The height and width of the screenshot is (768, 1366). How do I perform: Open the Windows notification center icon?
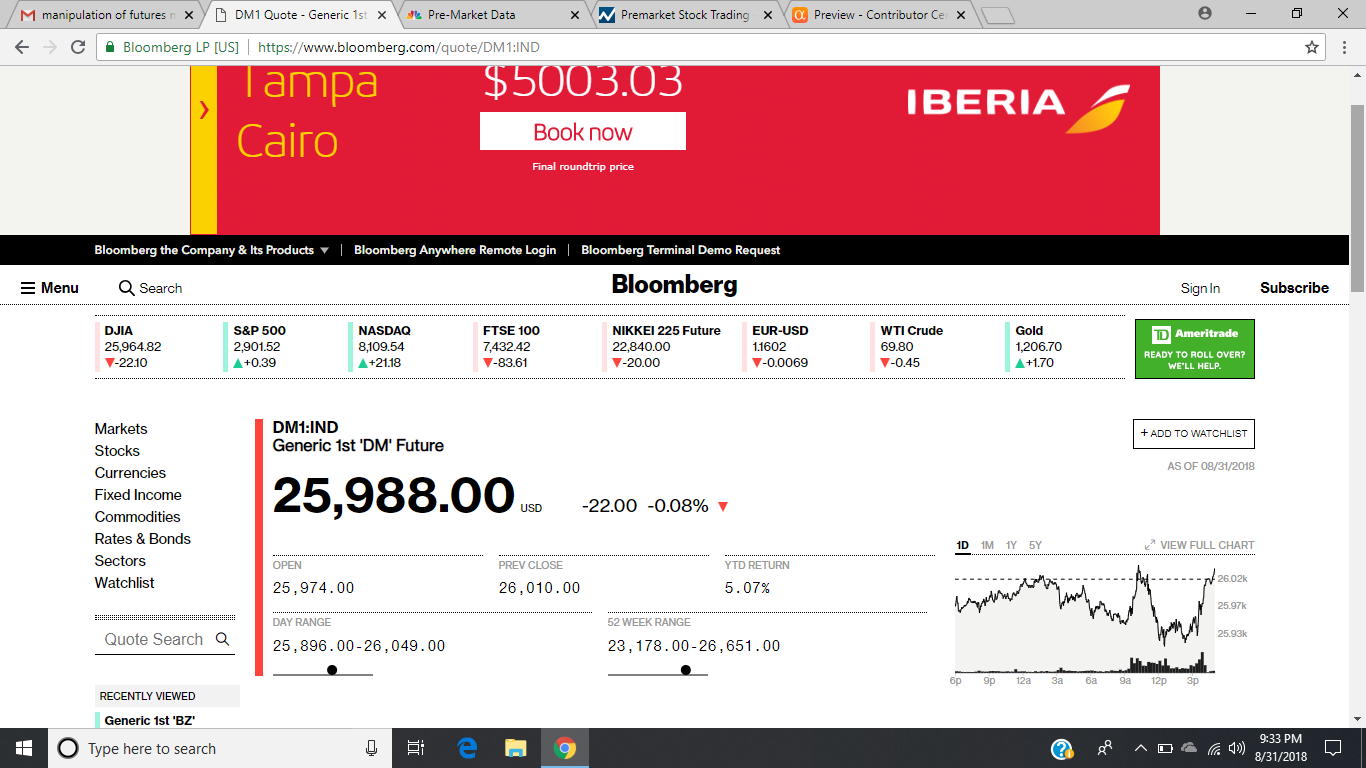[x=1332, y=748]
